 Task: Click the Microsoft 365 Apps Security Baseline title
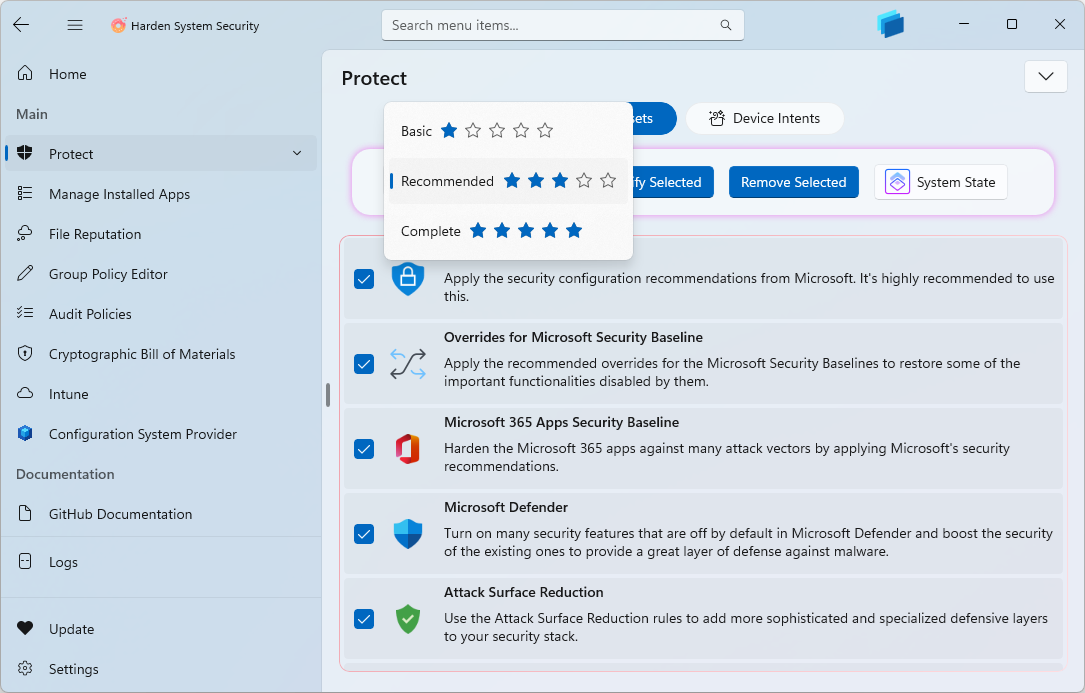(561, 422)
